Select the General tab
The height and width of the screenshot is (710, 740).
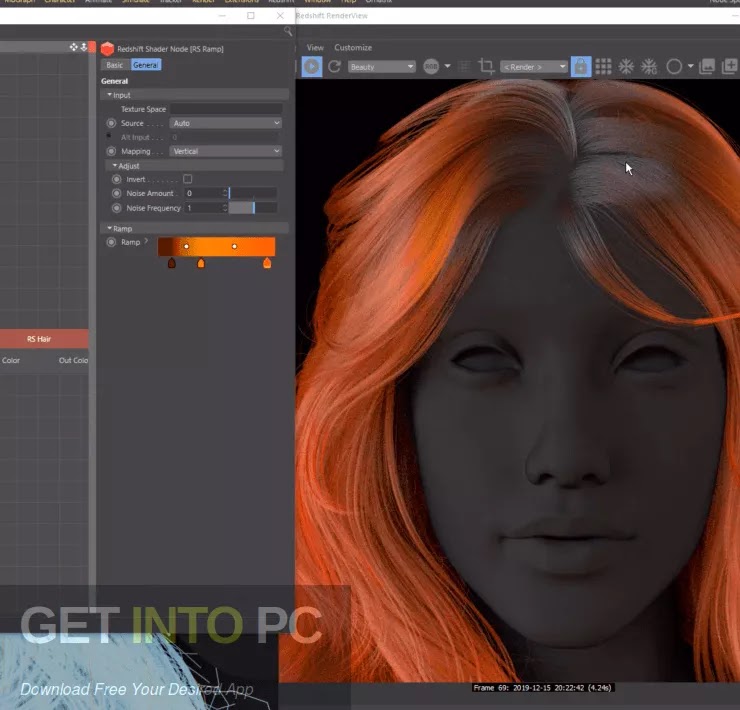tap(145, 65)
